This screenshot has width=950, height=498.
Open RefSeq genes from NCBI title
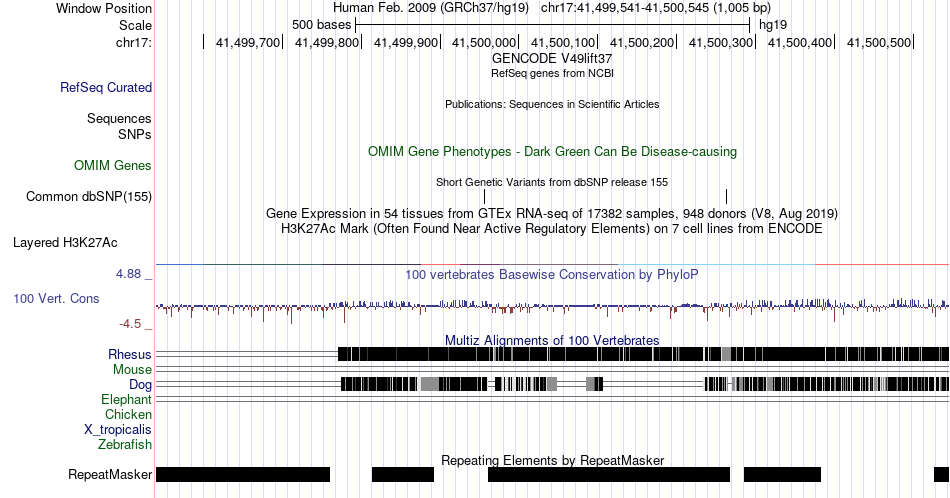(x=552, y=73)
